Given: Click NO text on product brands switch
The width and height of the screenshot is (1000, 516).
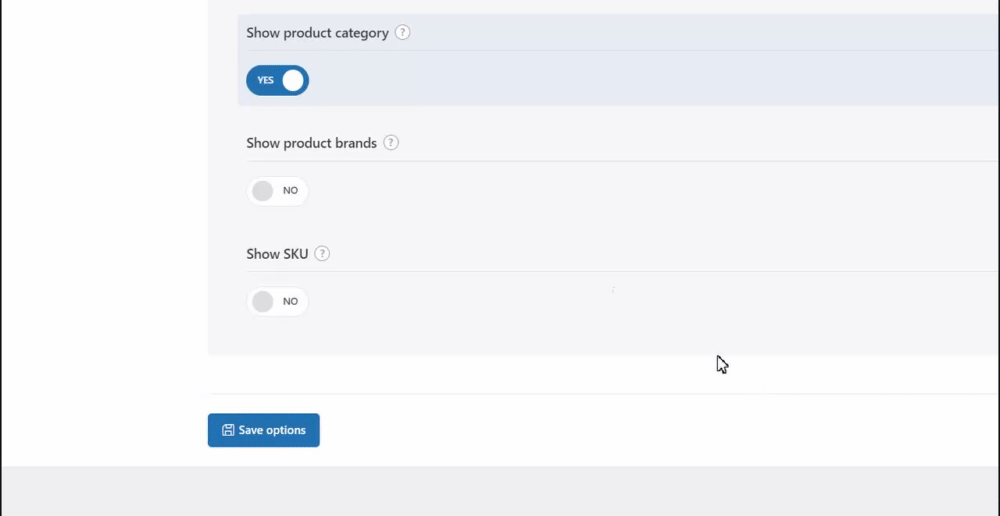Looking at the screenshot, I should pos(290,190).
